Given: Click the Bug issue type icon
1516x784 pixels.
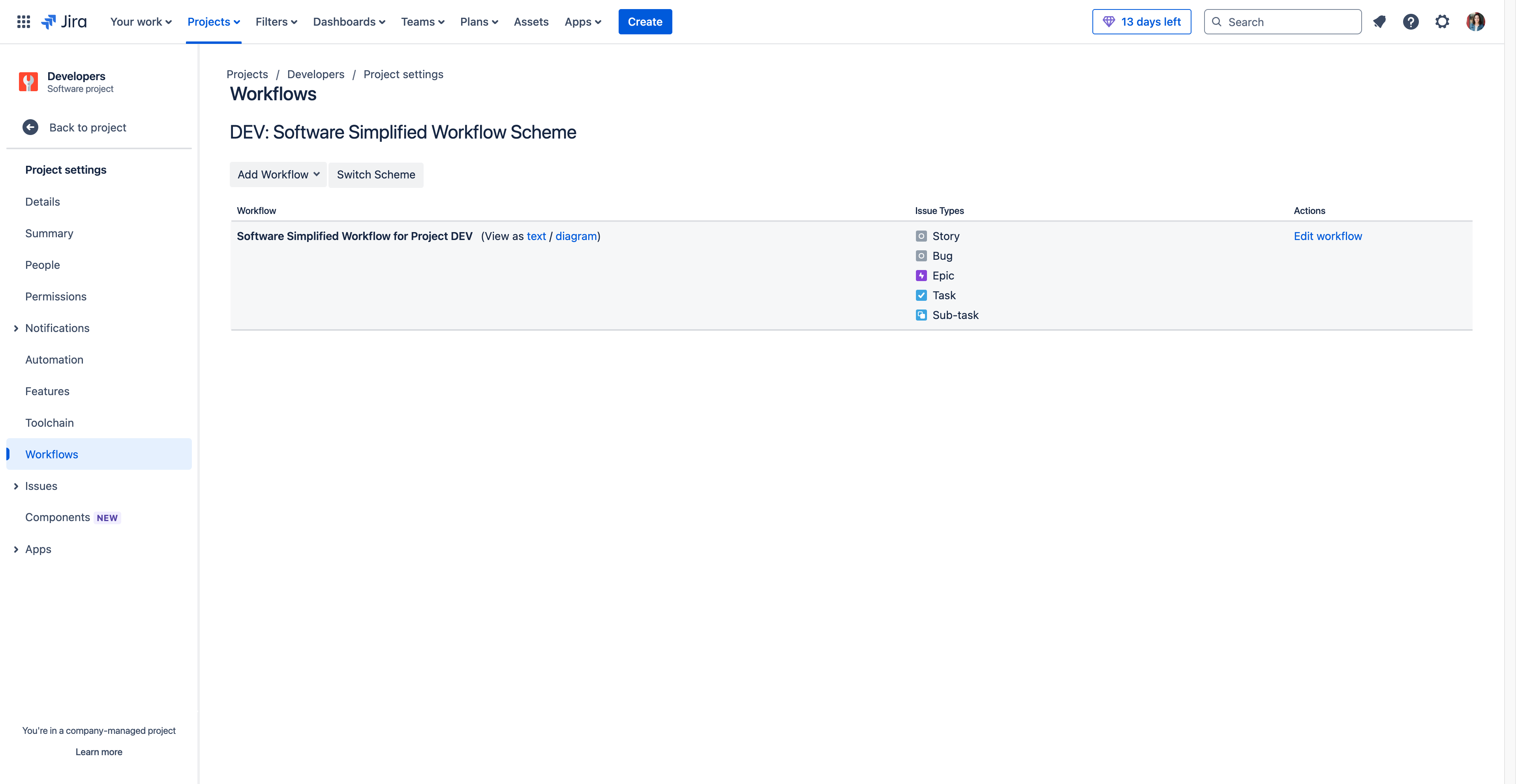Looking at the screenshot, I should pos(921,256).
